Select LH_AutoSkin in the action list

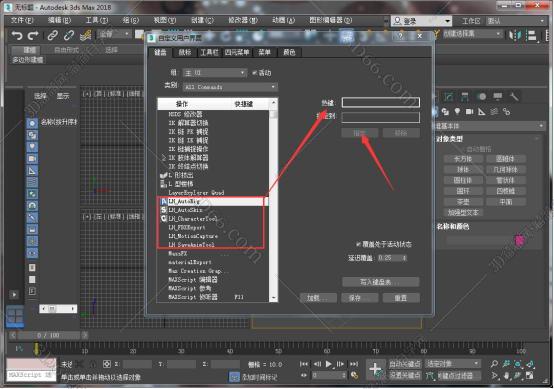(x=212, y=210)
